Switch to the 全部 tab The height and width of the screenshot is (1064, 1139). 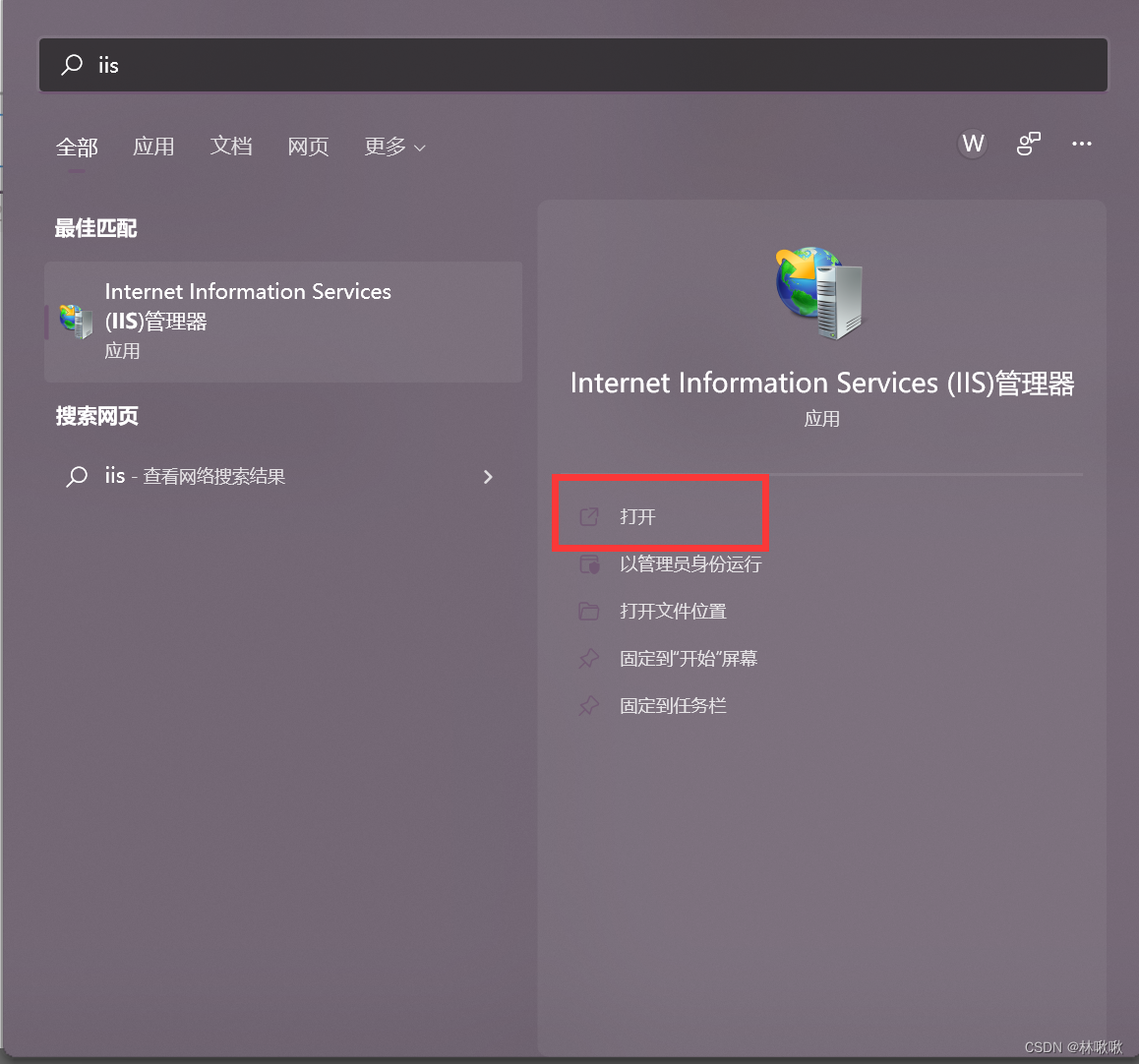pyautogui.click(x=77, y=148)
